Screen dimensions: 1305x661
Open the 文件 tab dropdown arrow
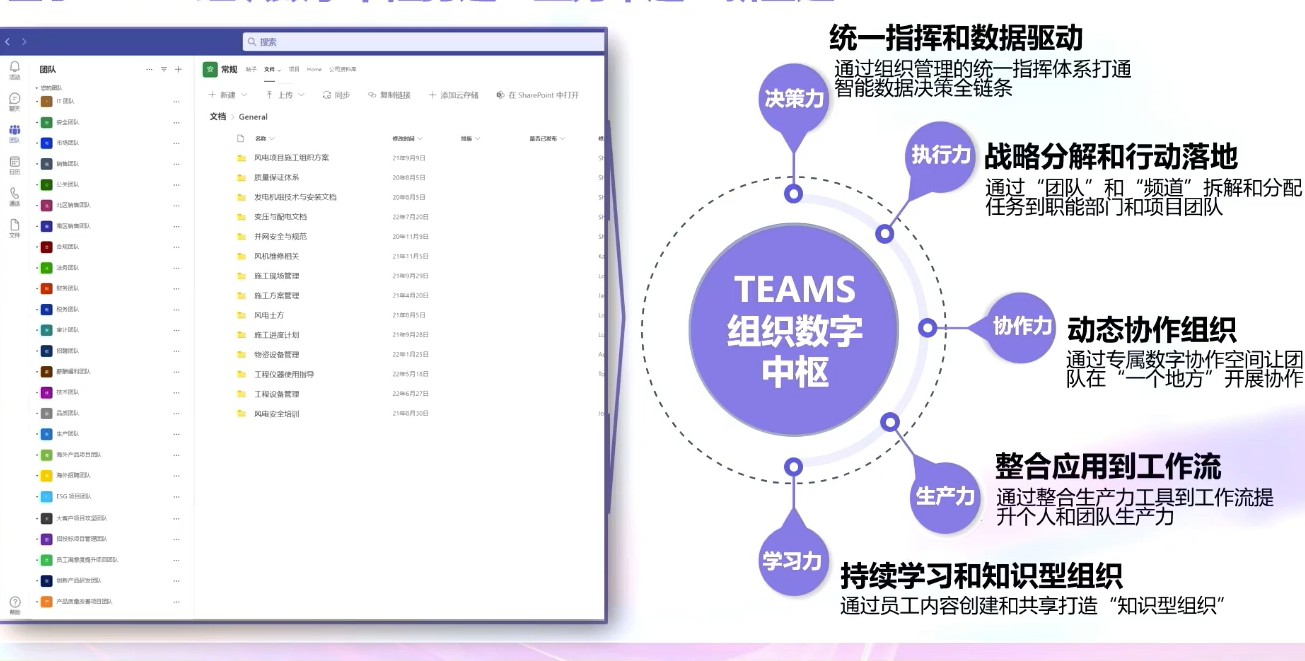(278, 69)
